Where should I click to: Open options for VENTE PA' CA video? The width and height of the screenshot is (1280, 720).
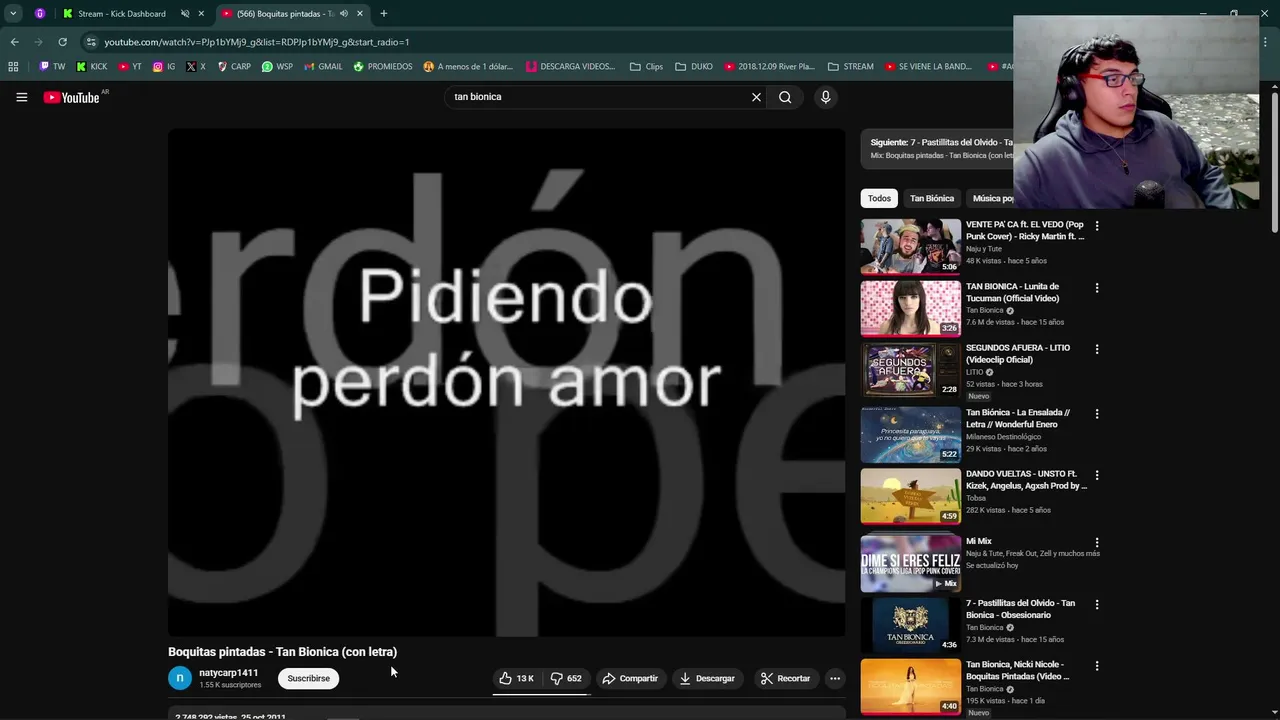tap(1097, 226)
